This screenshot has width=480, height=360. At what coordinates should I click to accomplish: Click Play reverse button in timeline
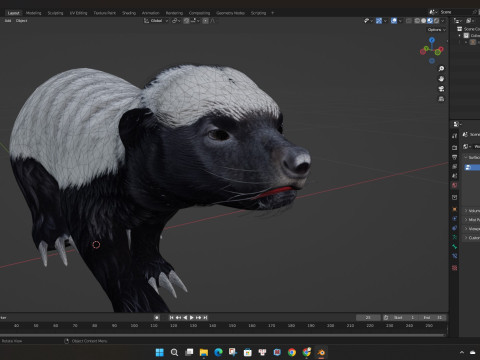[185, 318]
